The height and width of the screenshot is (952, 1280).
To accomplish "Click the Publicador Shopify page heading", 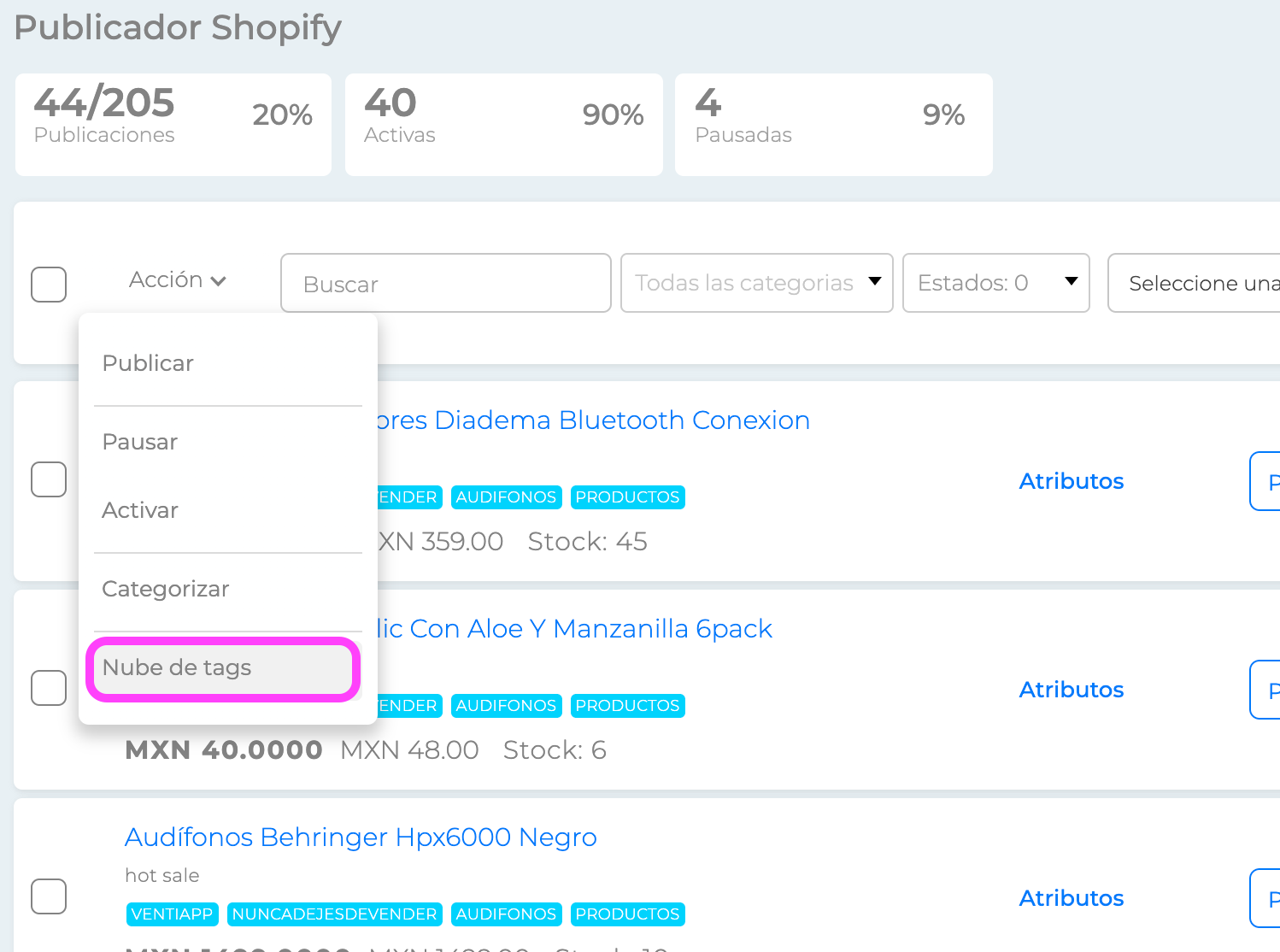I will tap(178, 28).
